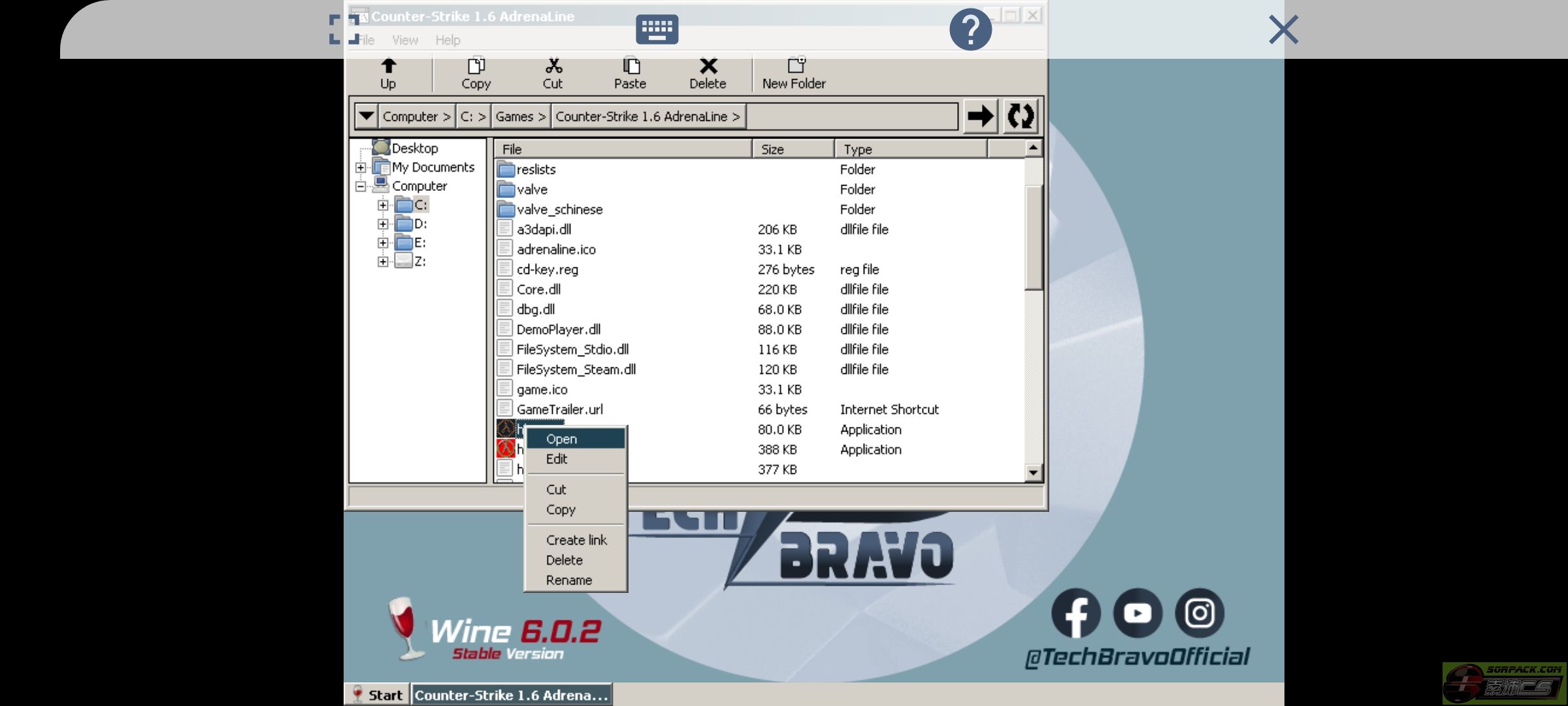Viewport: 1568px width, 706px height.
Task: Open the on-screen keyboard icon
Action: [x=657, y=29]
